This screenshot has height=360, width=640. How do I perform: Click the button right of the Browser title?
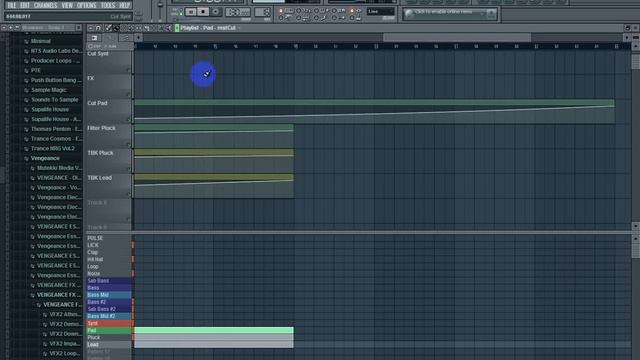pos(78,28)
